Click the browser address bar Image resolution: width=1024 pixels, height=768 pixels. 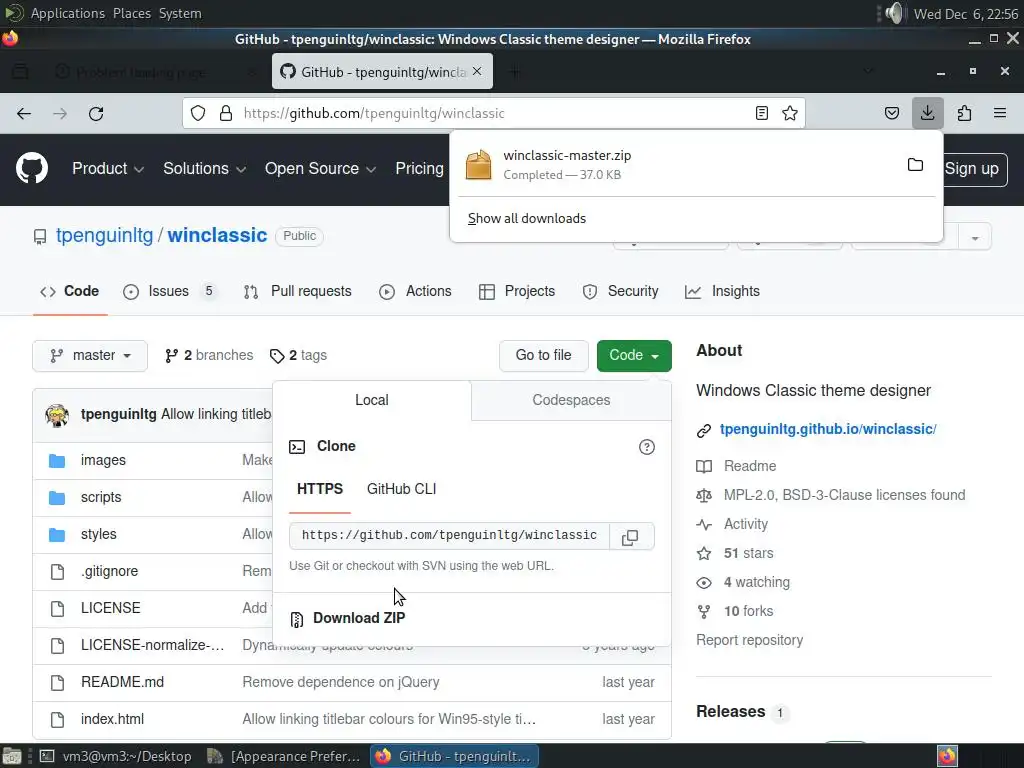pos(494,114)
